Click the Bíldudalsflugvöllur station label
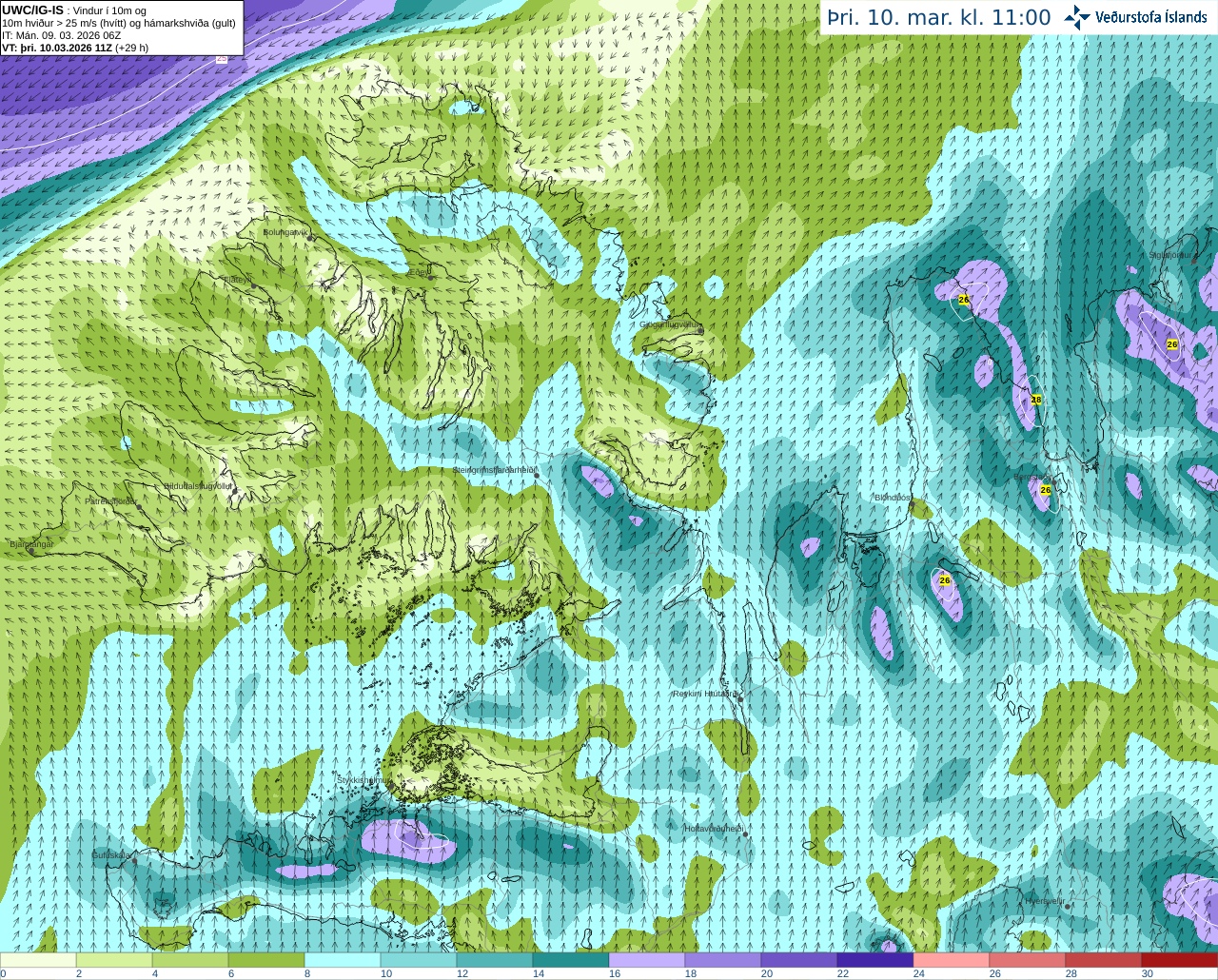 pos(198,485)
